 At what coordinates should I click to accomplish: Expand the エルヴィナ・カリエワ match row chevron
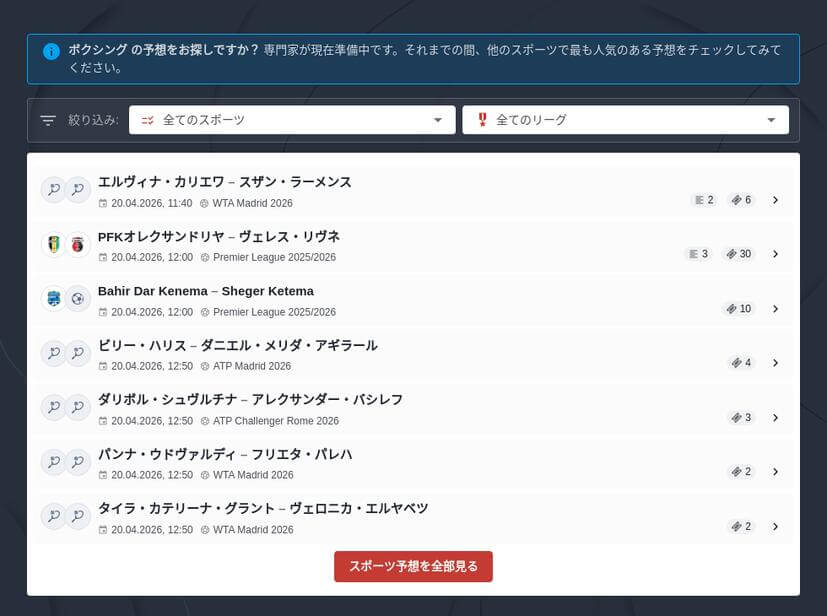point(775,200)
